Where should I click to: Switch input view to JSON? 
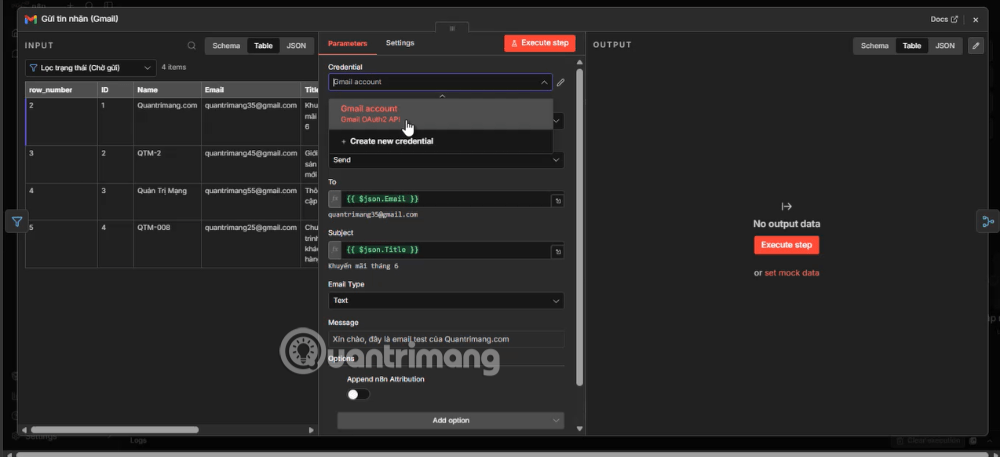pos(296,46)
